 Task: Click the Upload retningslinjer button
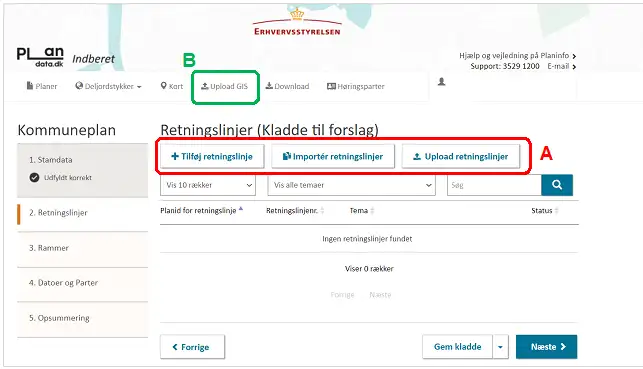(x=461, y=157)
